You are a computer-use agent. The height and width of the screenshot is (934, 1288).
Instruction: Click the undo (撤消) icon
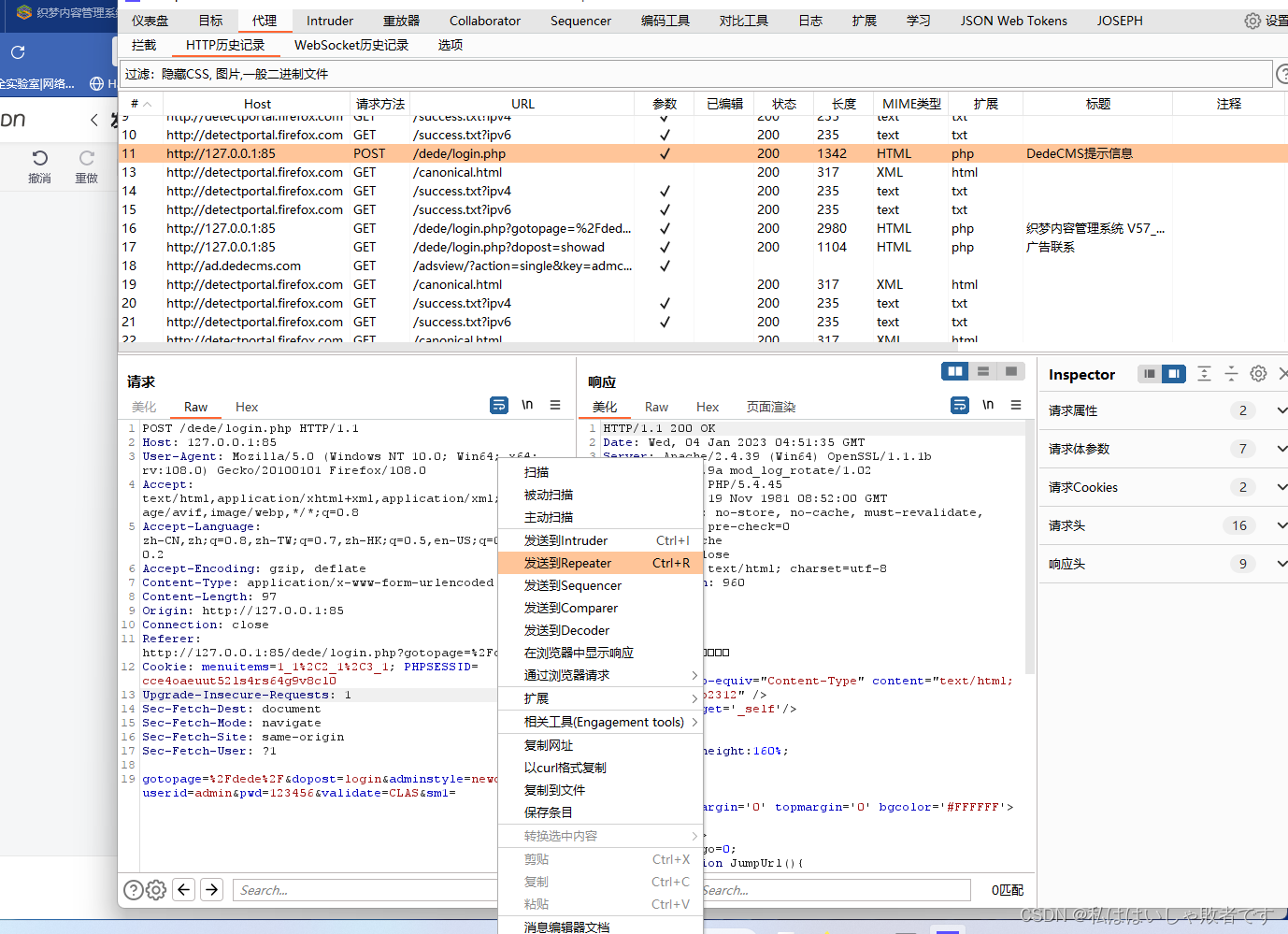(x=39, y=158)
